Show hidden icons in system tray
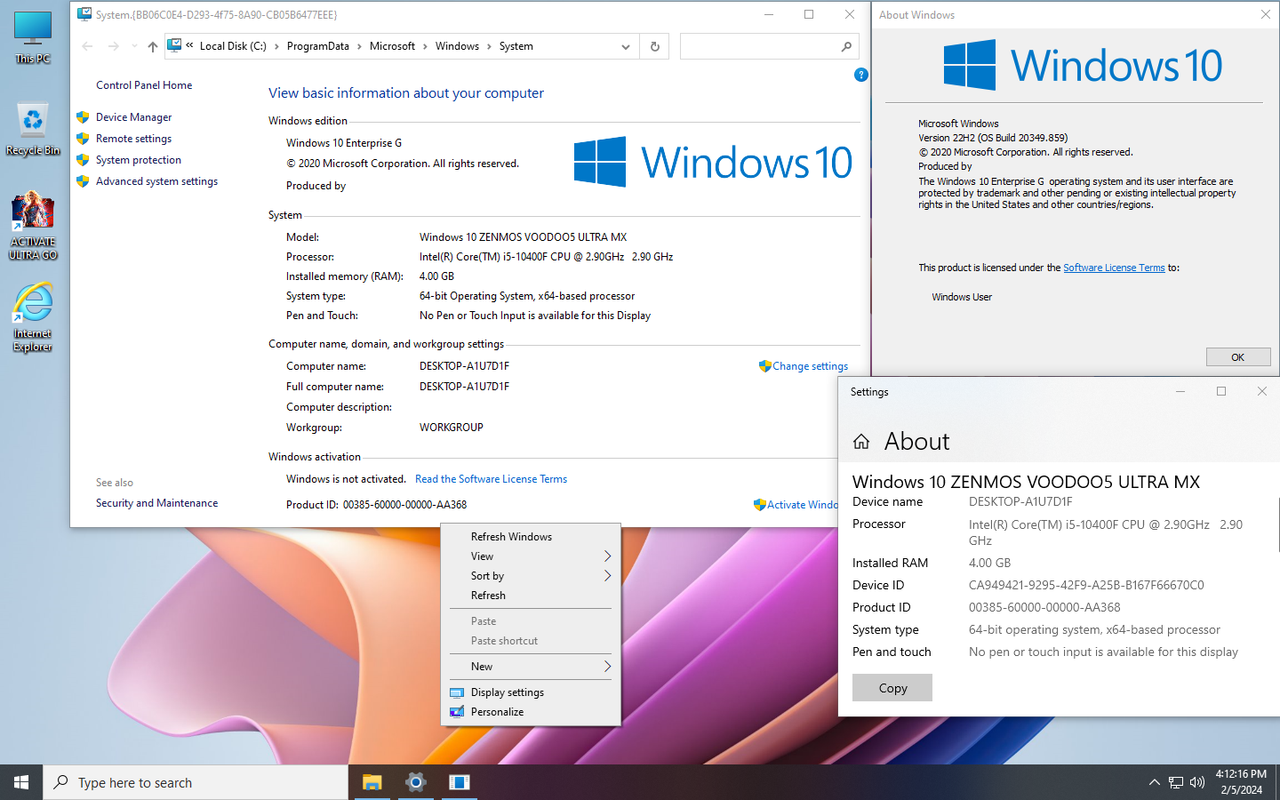This screenshot has width=1280, height=800. click(1154, 782)
